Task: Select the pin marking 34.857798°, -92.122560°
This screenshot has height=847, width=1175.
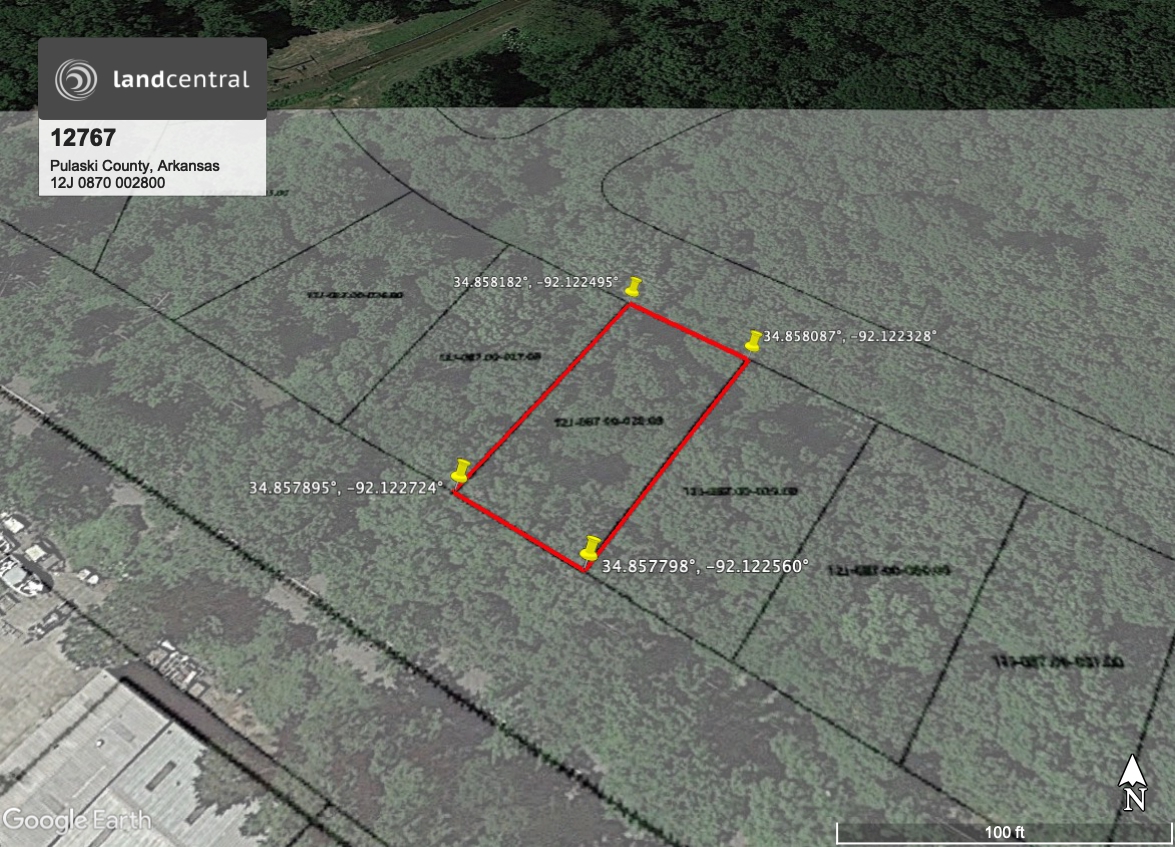Action: [591, 547]
